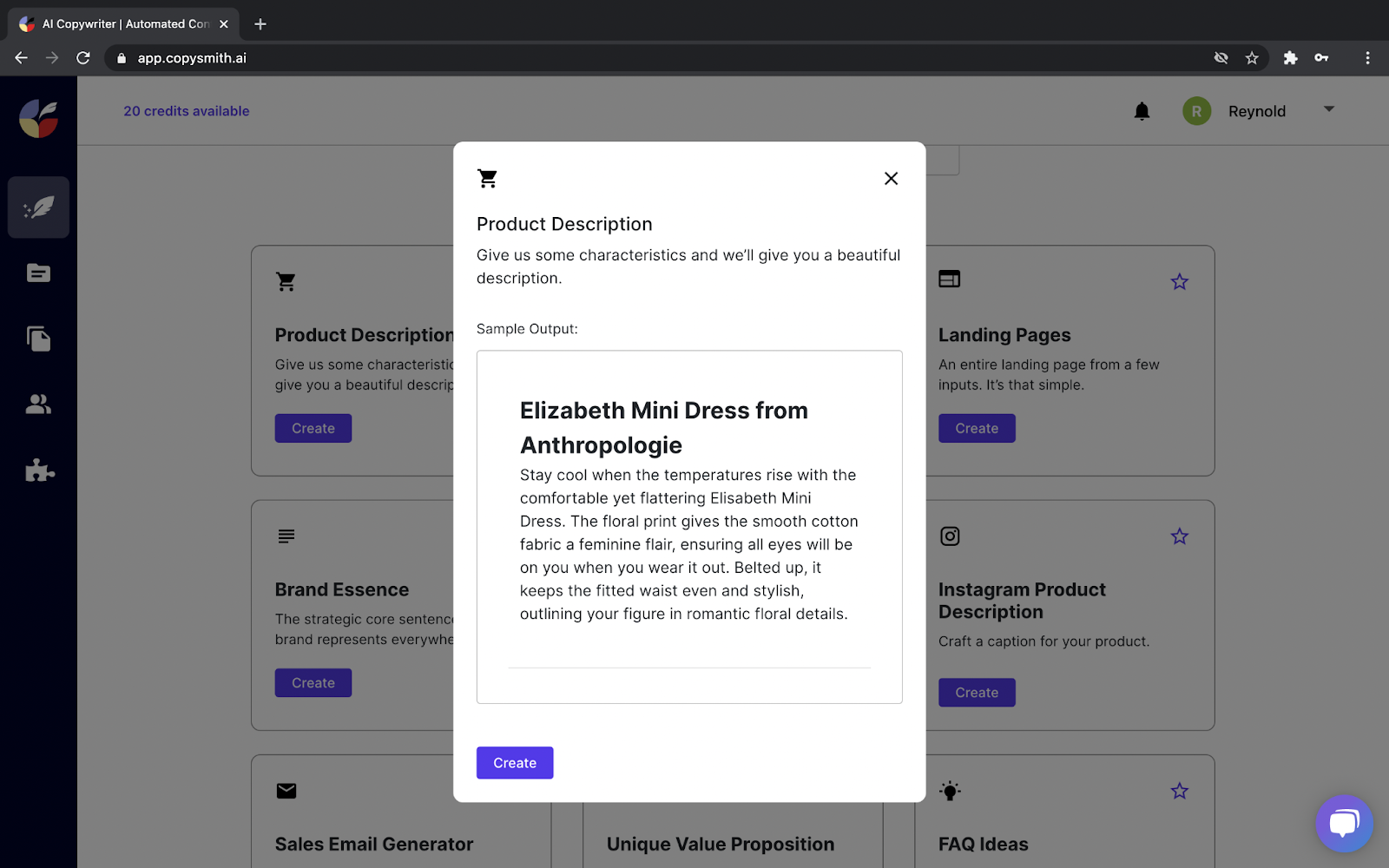This screenshot has height=868, width=1389.
Task: Click the eye-slash tracking icon in address bar
Action: tap(1221, 58)
